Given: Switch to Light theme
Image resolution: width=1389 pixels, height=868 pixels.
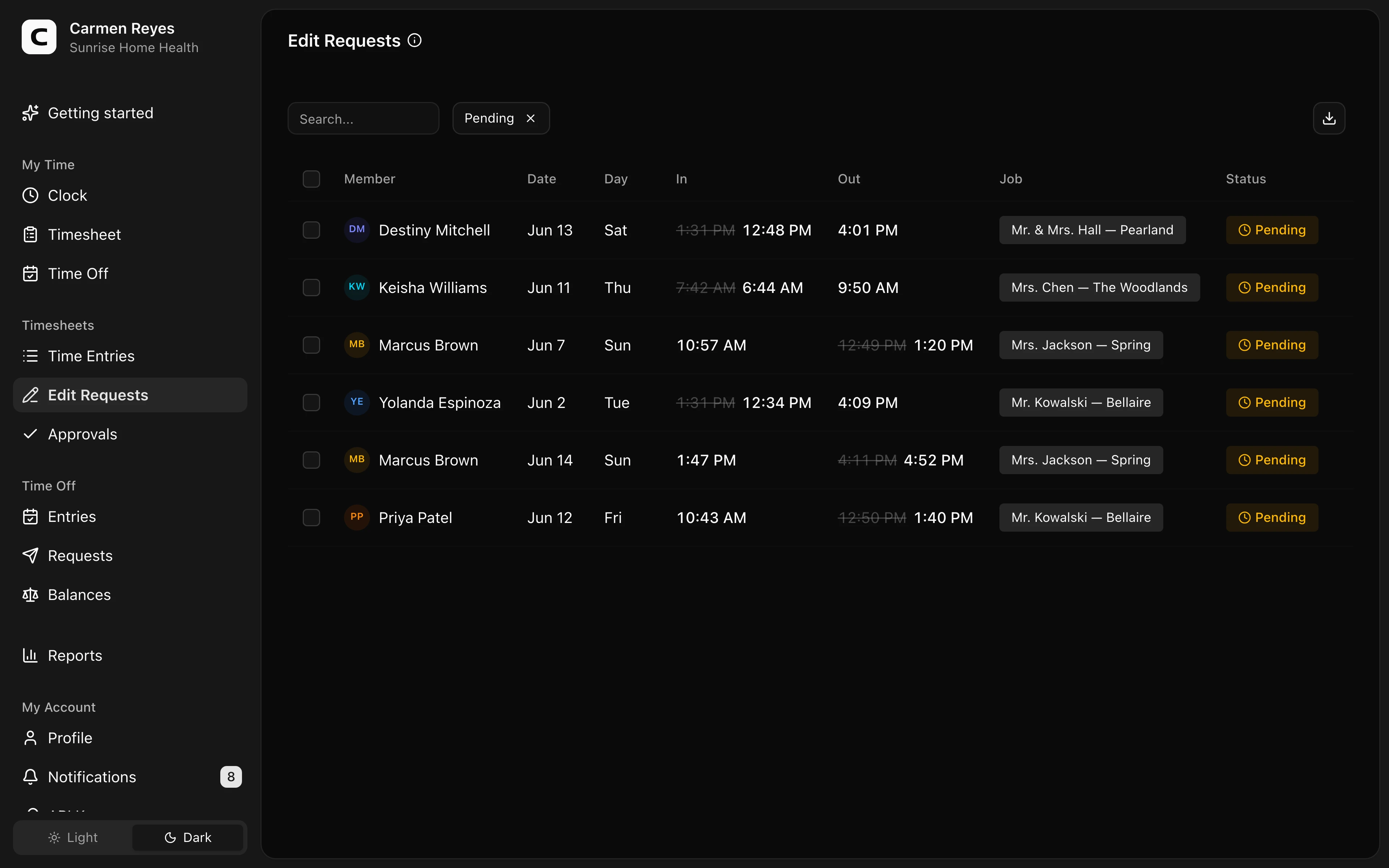Looking at the screenshot, I should pyautogui.click(x=73, y=838).
